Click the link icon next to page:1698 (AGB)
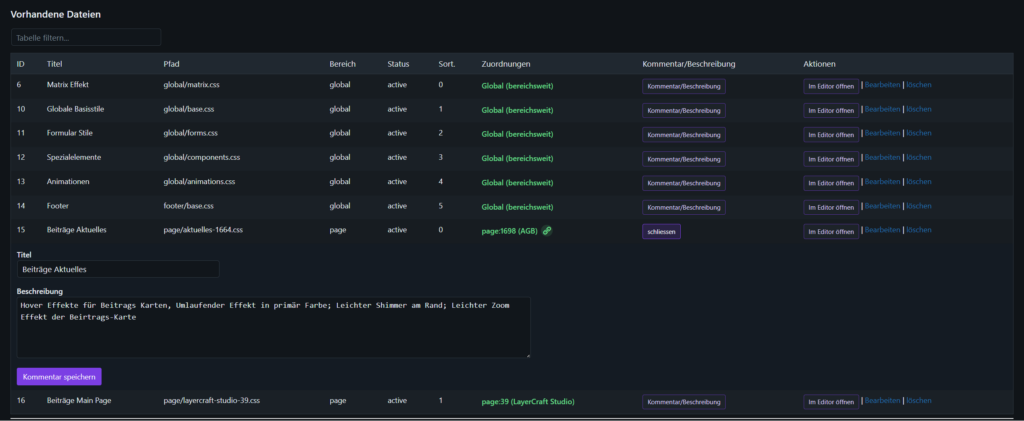This screenshot has height=421, width=1024. 547,230
